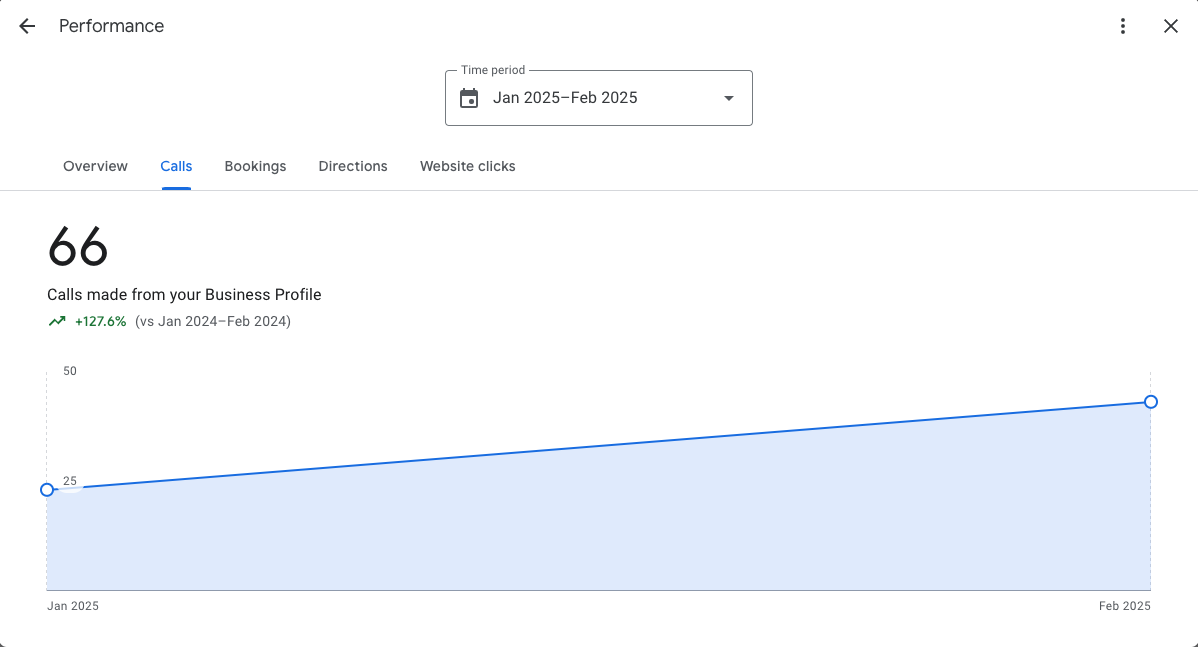Close the Performance panel

coord(1170,26)
